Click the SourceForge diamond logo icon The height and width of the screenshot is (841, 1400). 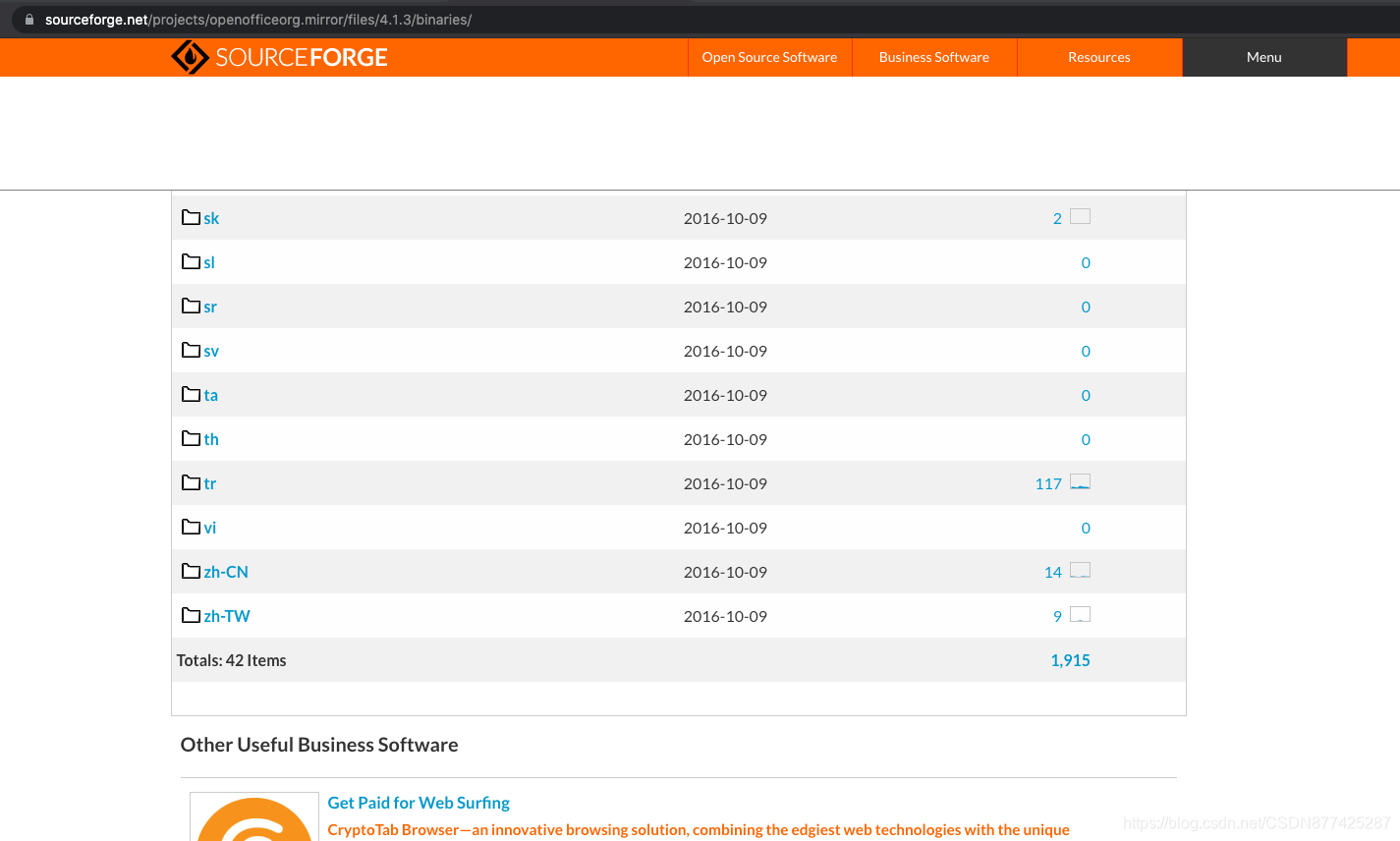tap(190, 57)
